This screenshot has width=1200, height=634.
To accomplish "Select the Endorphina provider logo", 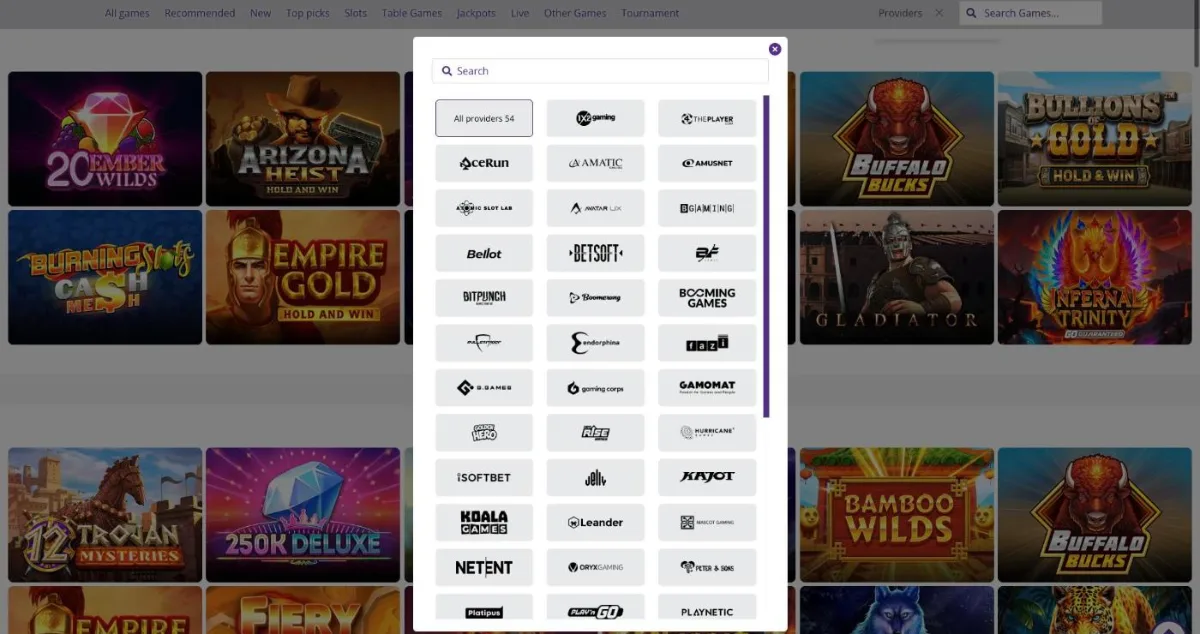I will (596, 343).
